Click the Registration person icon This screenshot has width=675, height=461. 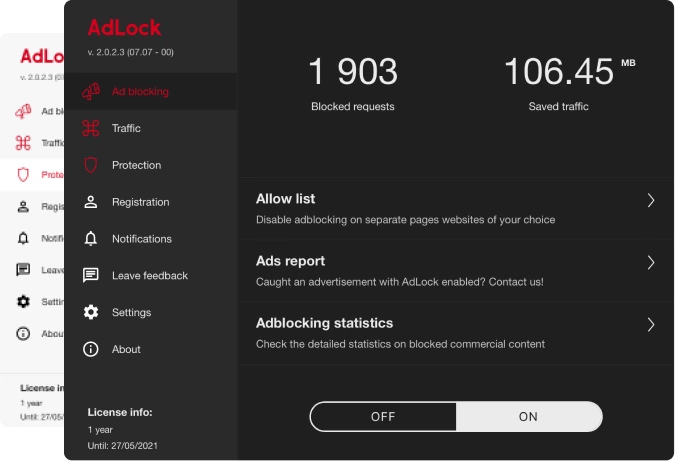91,202
